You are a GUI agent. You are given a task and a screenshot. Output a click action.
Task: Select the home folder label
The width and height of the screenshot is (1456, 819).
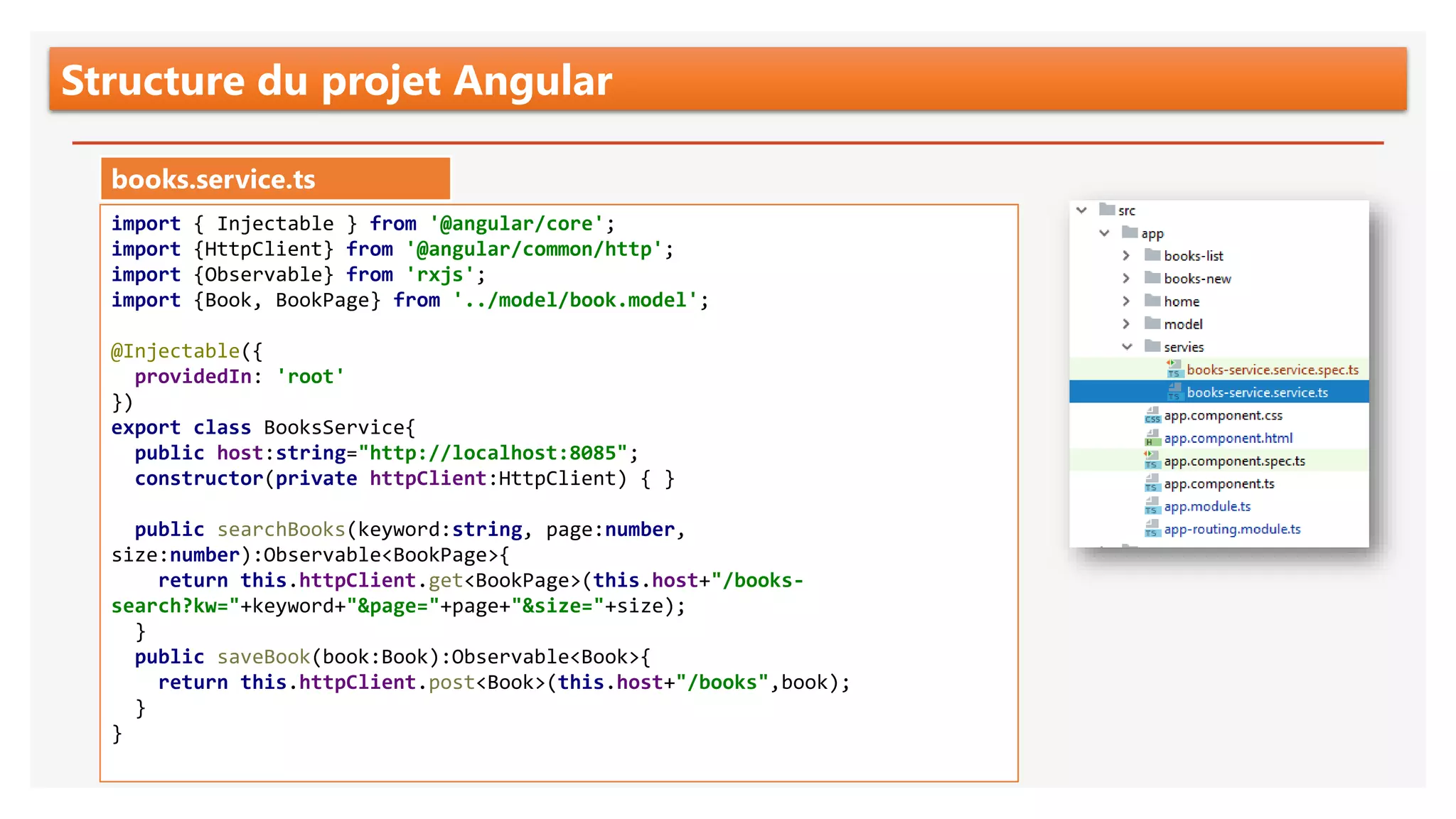[1182, 301]
